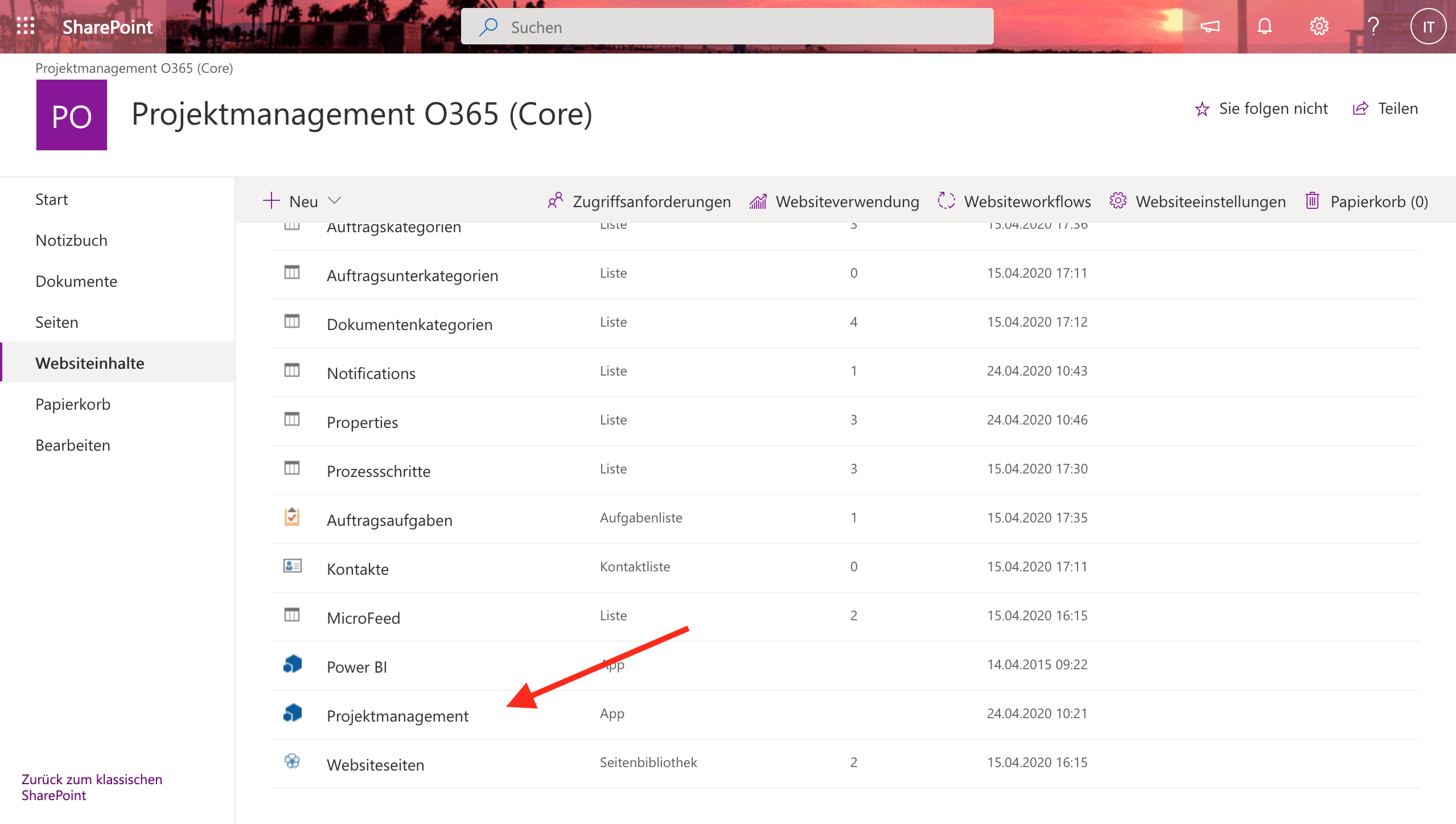Select Dokumente in left navigation
1456x824 pixels.
[x=76, y=281]
